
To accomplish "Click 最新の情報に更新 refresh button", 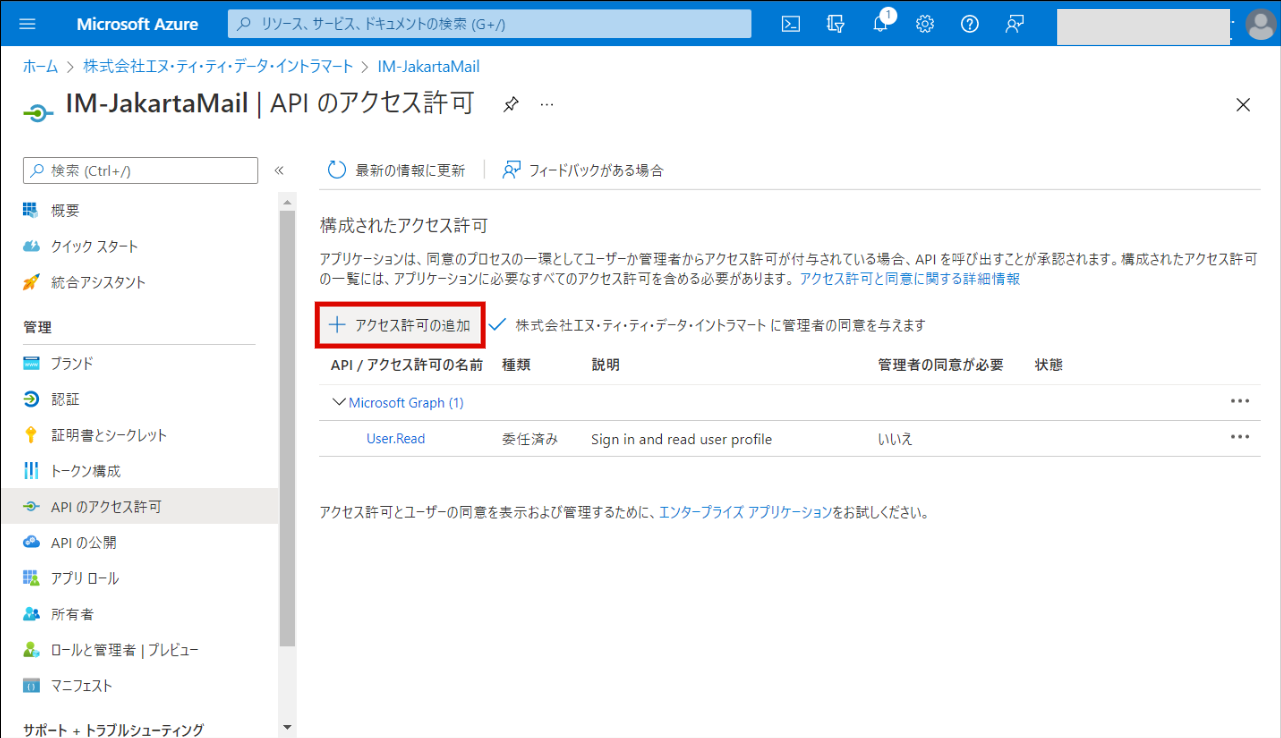I will (x=397, y=170).
